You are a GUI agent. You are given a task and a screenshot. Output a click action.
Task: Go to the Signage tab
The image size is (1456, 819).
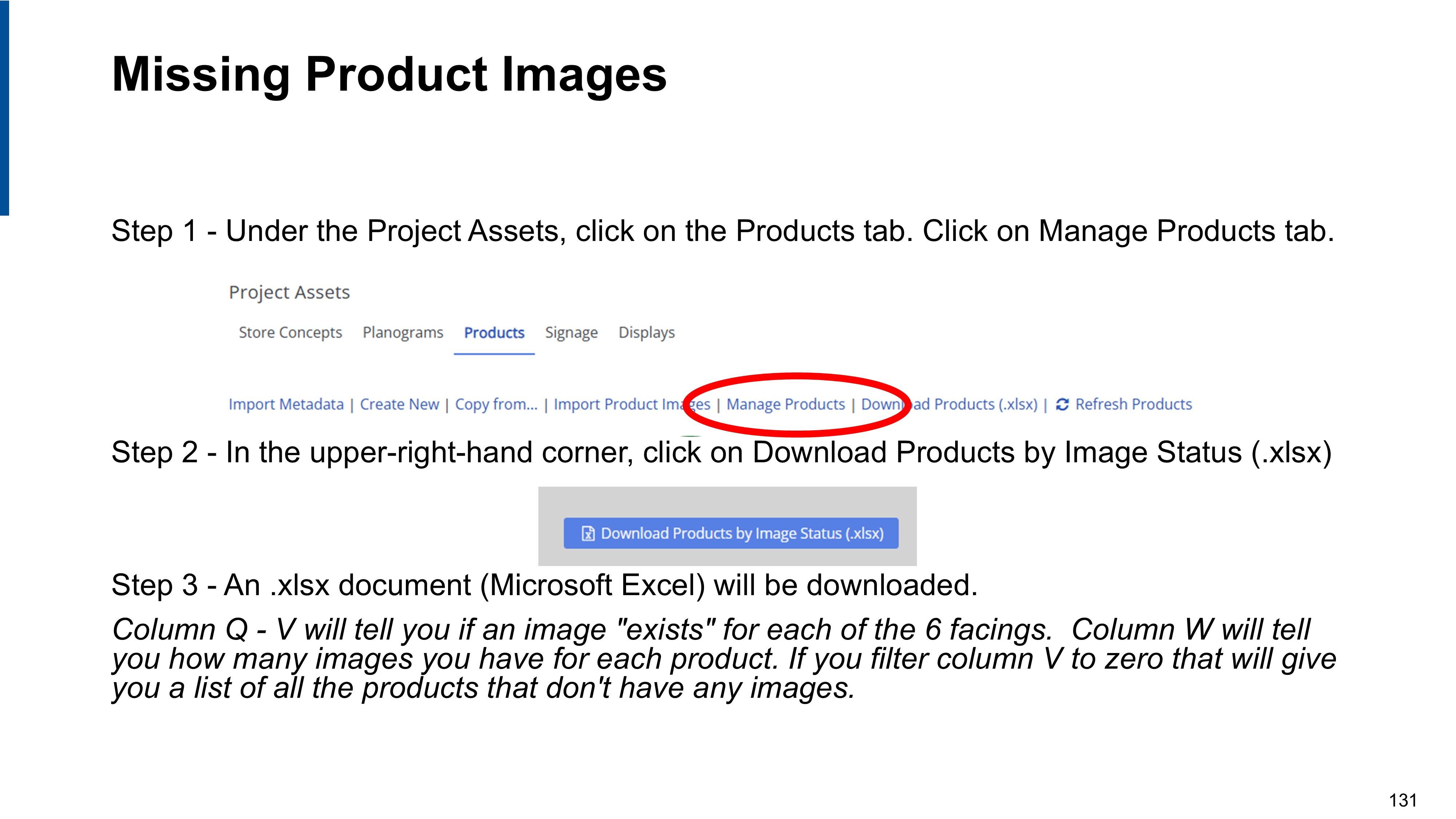click(571, 333)
